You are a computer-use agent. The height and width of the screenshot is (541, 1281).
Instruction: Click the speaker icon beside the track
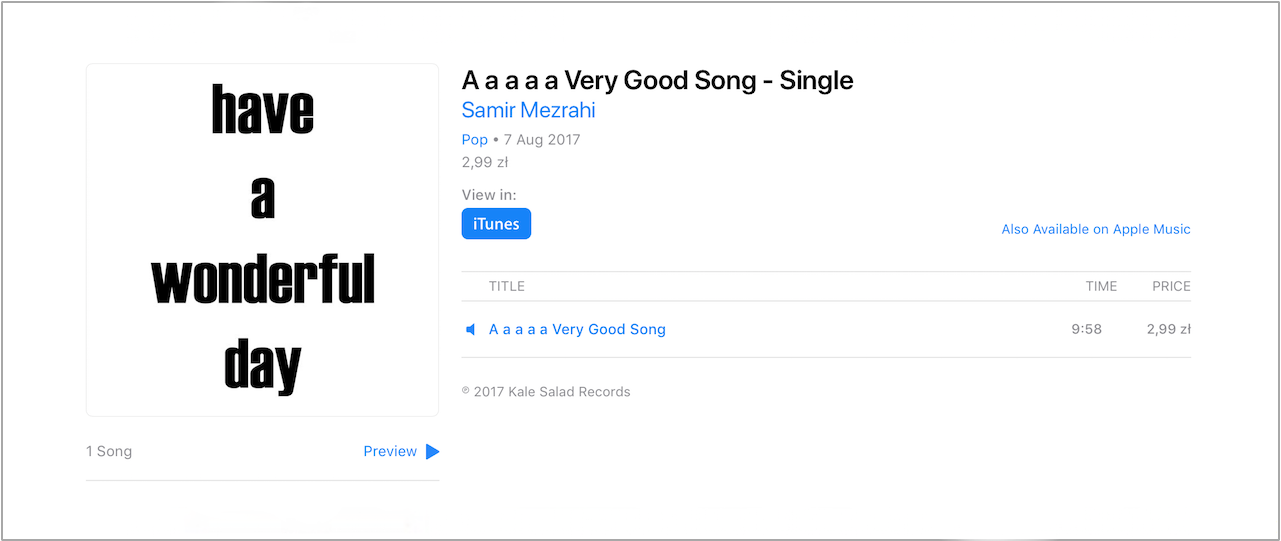pyautogui.click(x=471, y=330)
